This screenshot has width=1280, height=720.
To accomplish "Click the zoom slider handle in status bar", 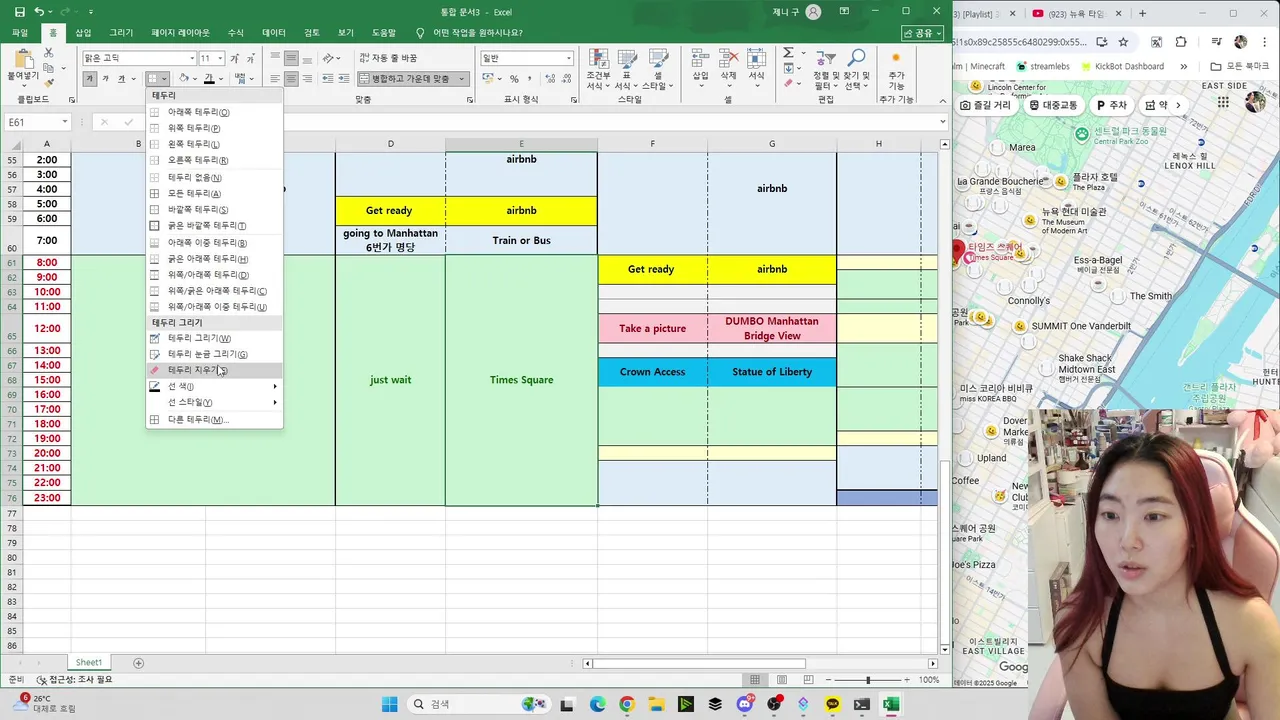I will [867, 680].
